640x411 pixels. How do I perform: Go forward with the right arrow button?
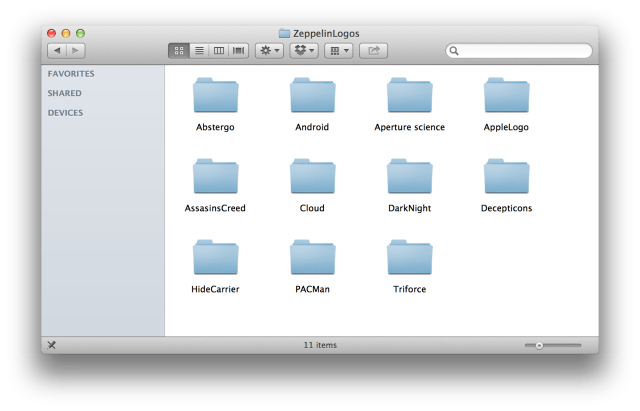point(76,51)
